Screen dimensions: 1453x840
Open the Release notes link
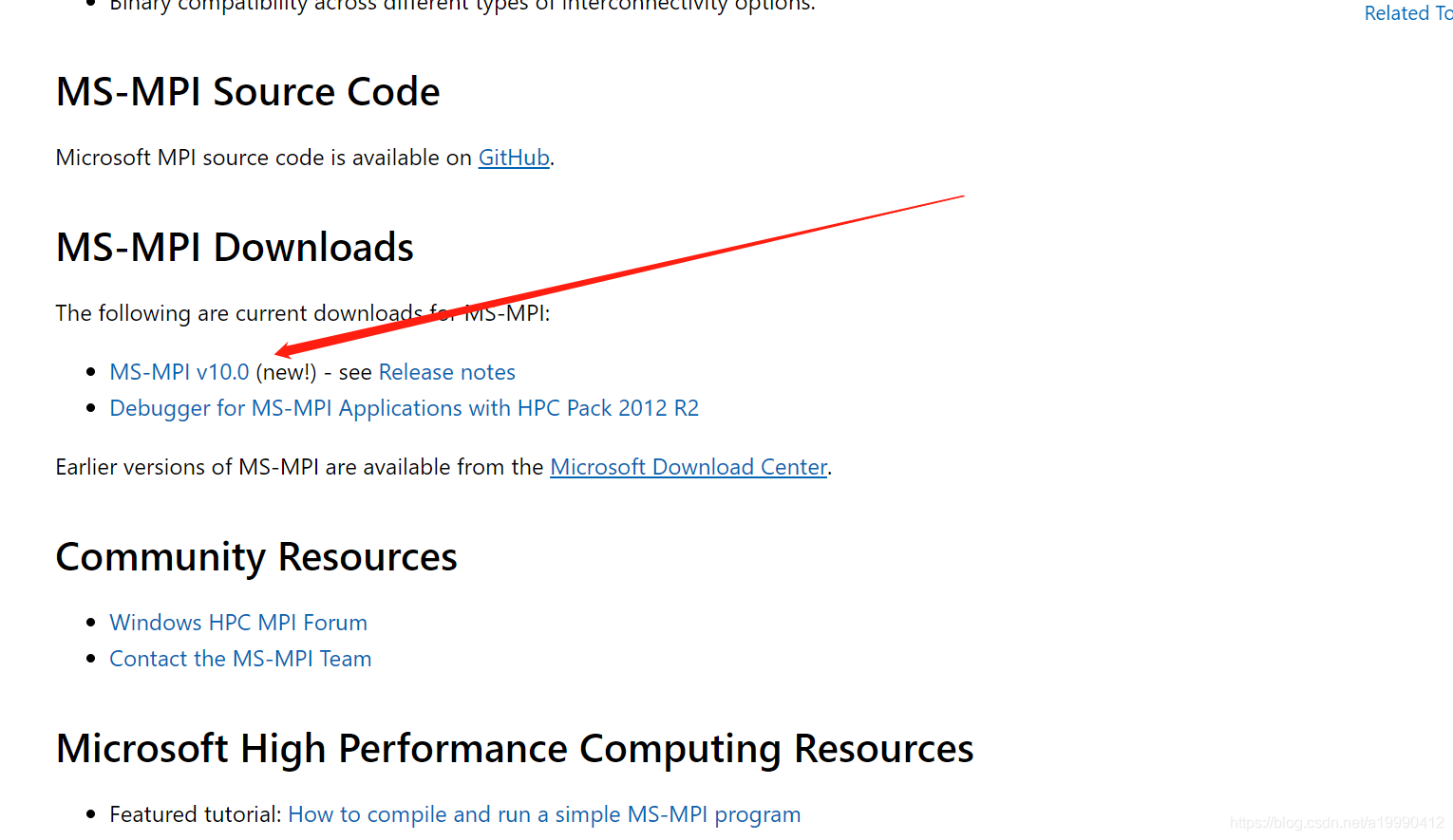pyautogui.click(x=447, y=372)
